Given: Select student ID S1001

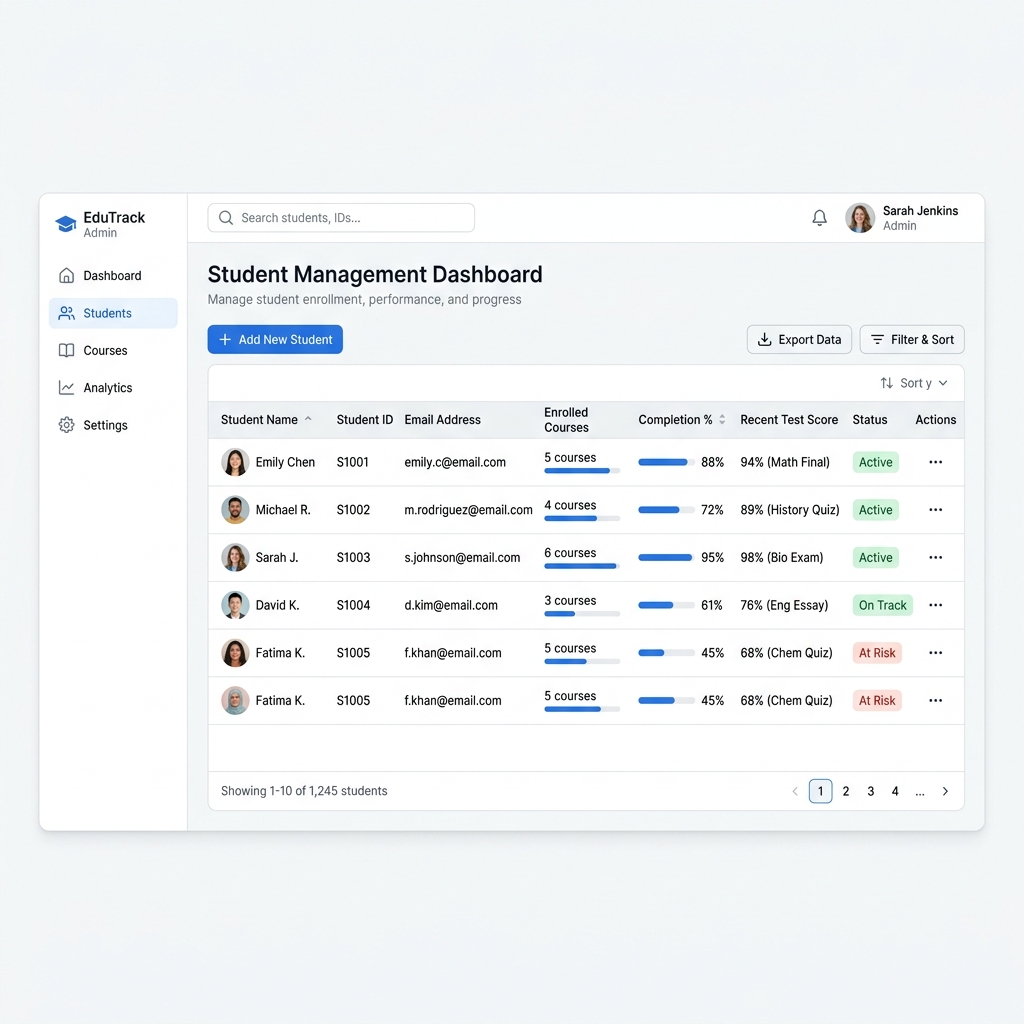Looking at the screenshot, I should click(x=353, y=462).
